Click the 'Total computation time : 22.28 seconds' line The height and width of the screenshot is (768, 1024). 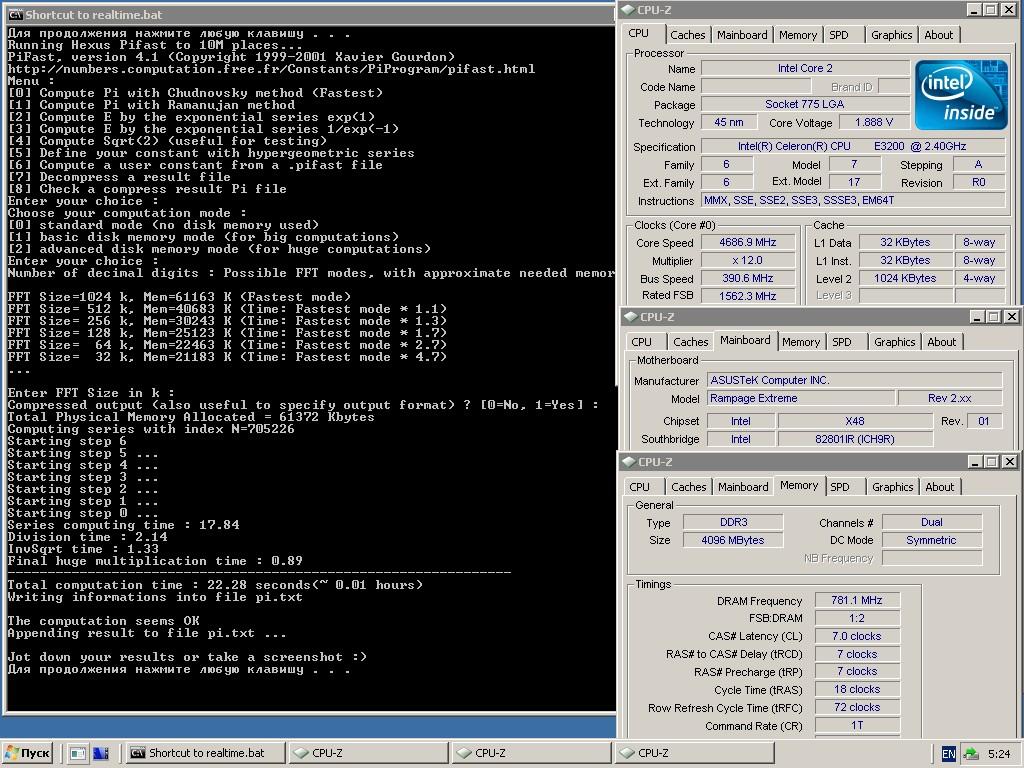[x=215, y=585]
